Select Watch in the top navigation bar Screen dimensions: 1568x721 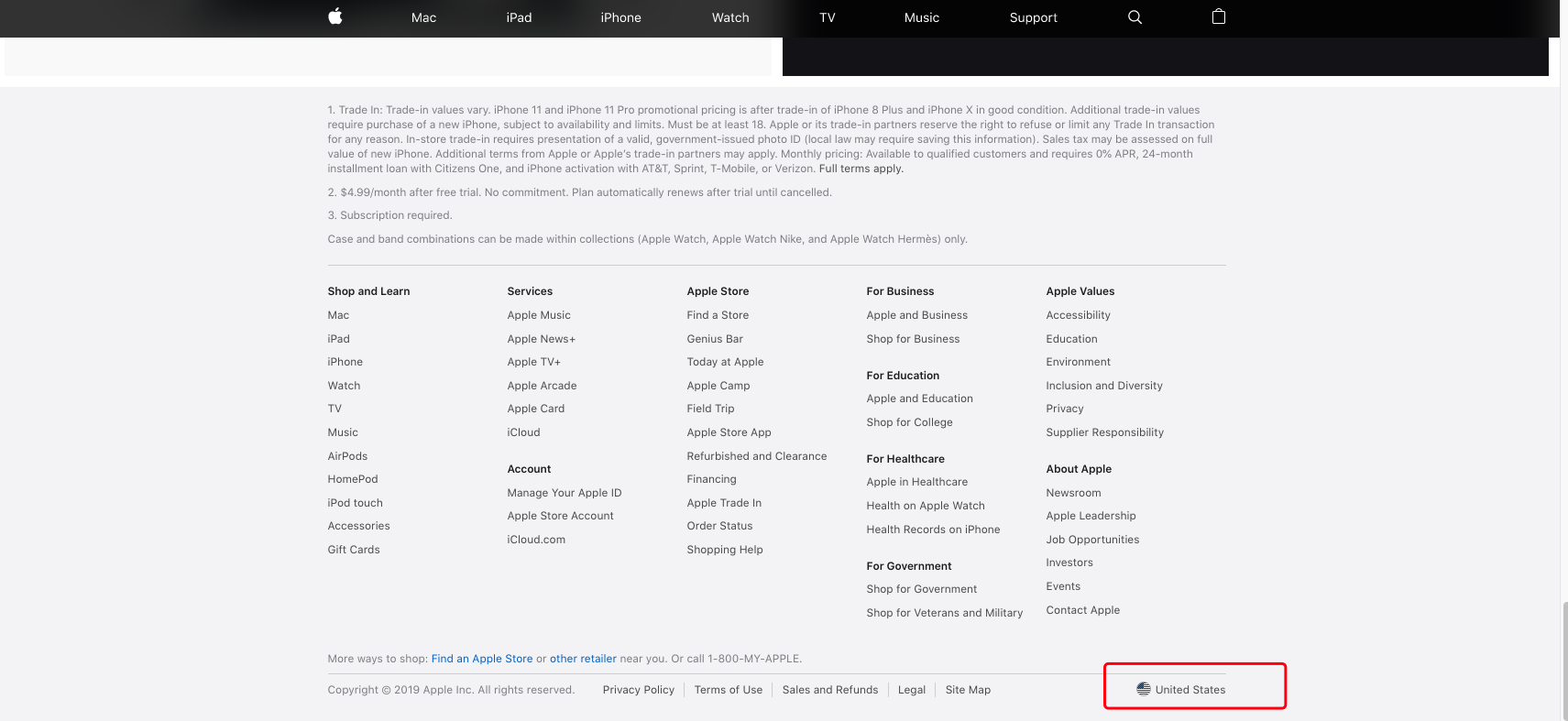pyautogui.click(x=730, y=17)
